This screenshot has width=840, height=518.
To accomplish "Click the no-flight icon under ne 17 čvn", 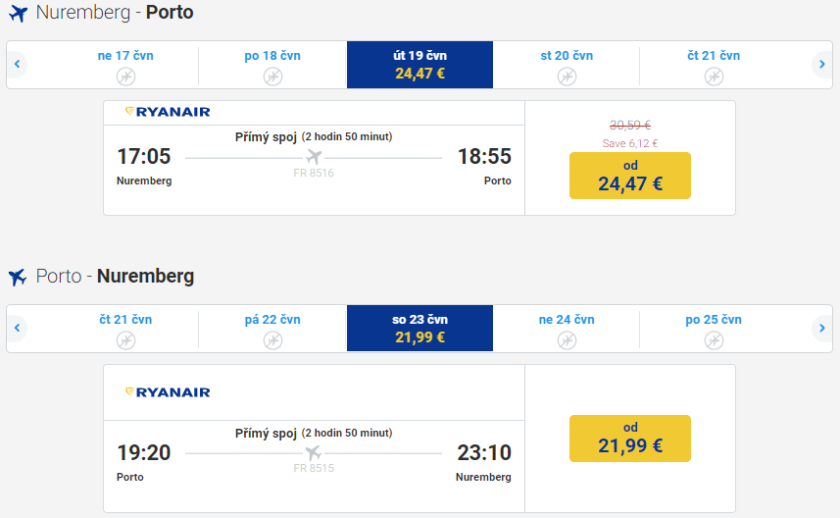I will 125,77.
